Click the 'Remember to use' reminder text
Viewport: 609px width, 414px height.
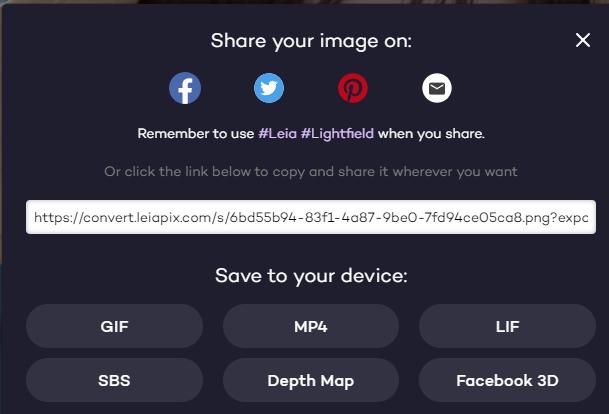pyautogui.click(x=196, y=134)
